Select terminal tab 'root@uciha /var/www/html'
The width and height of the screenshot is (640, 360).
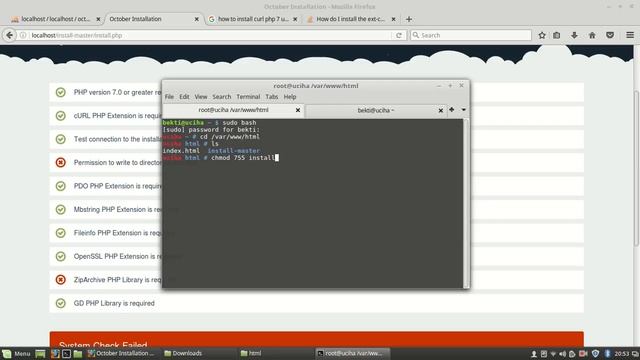[x=233, y=110]
